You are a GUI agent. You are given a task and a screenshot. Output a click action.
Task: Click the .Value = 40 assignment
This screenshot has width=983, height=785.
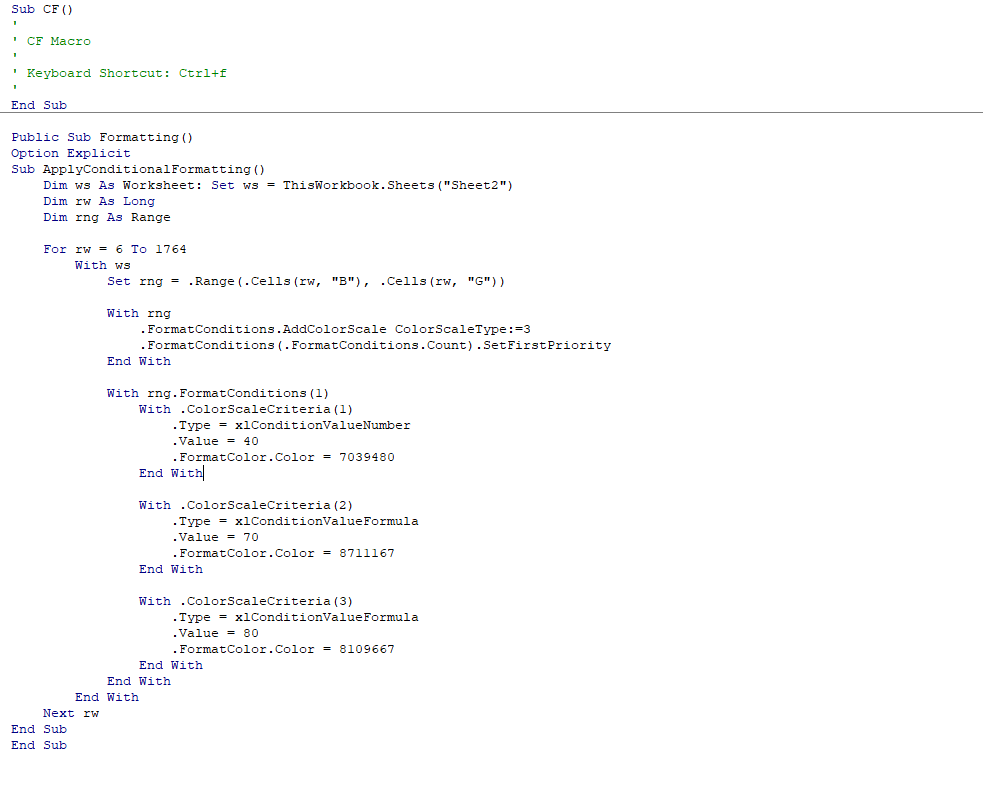(x=215, y=441)
